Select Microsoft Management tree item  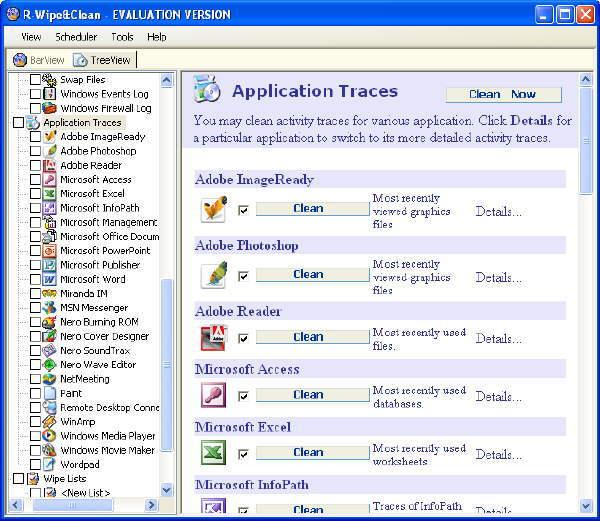click(x=109, y=222)
